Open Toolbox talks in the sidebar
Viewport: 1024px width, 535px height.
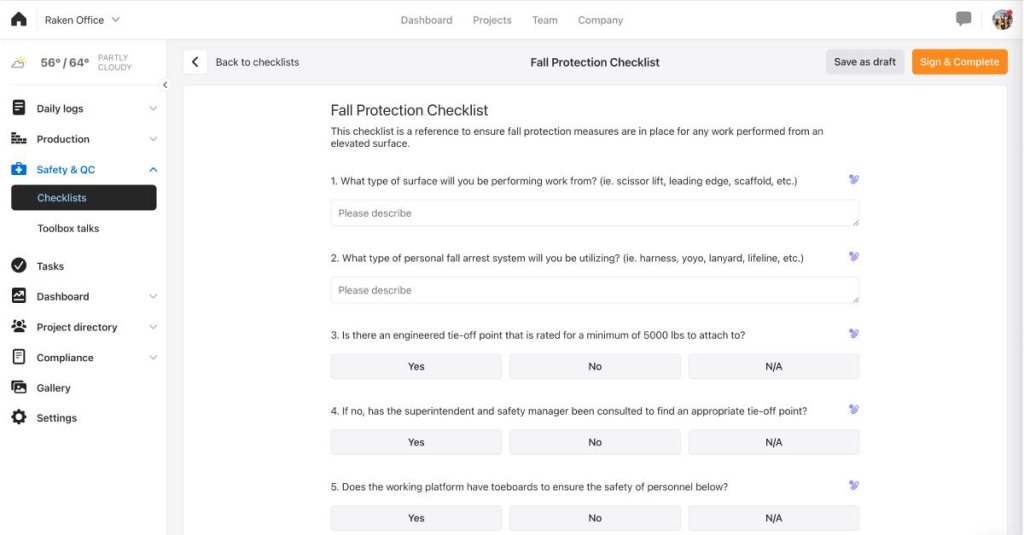point(68,228)
